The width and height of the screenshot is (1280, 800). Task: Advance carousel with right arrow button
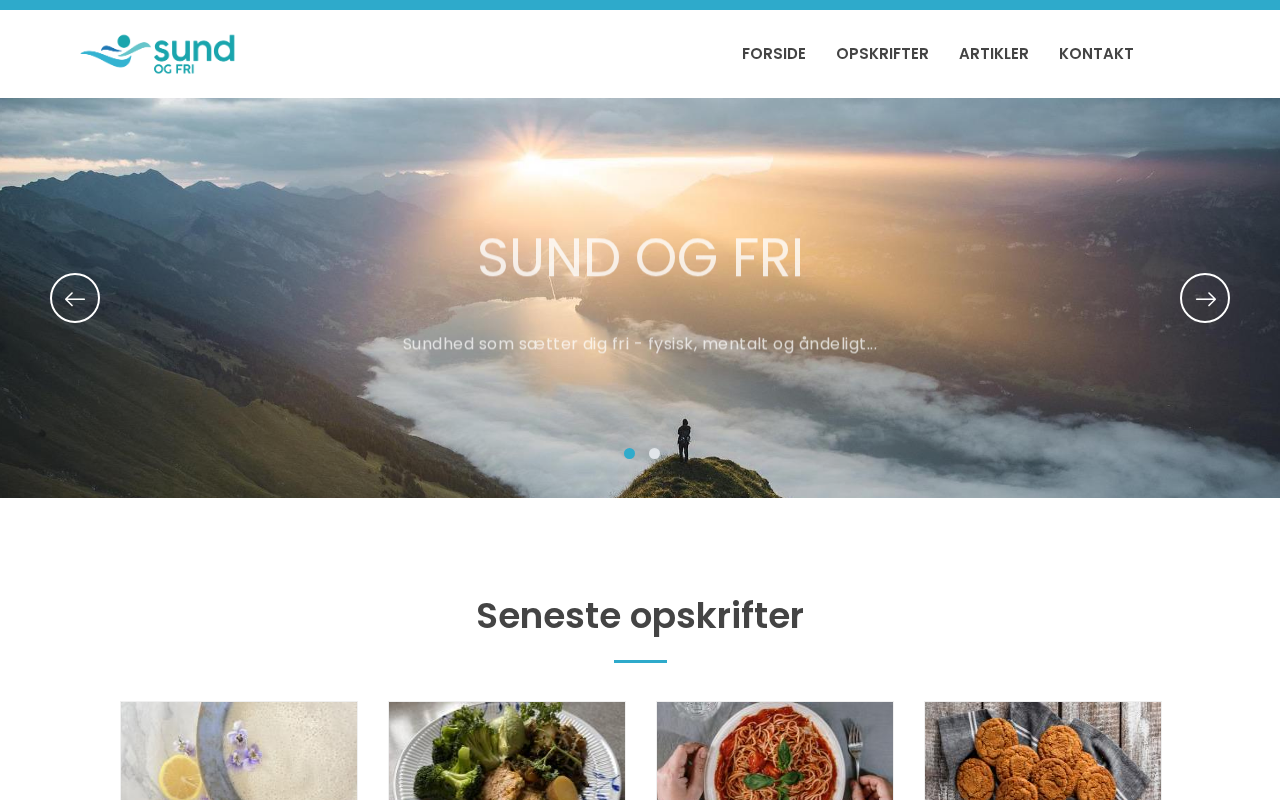(x=1205, y=298)
